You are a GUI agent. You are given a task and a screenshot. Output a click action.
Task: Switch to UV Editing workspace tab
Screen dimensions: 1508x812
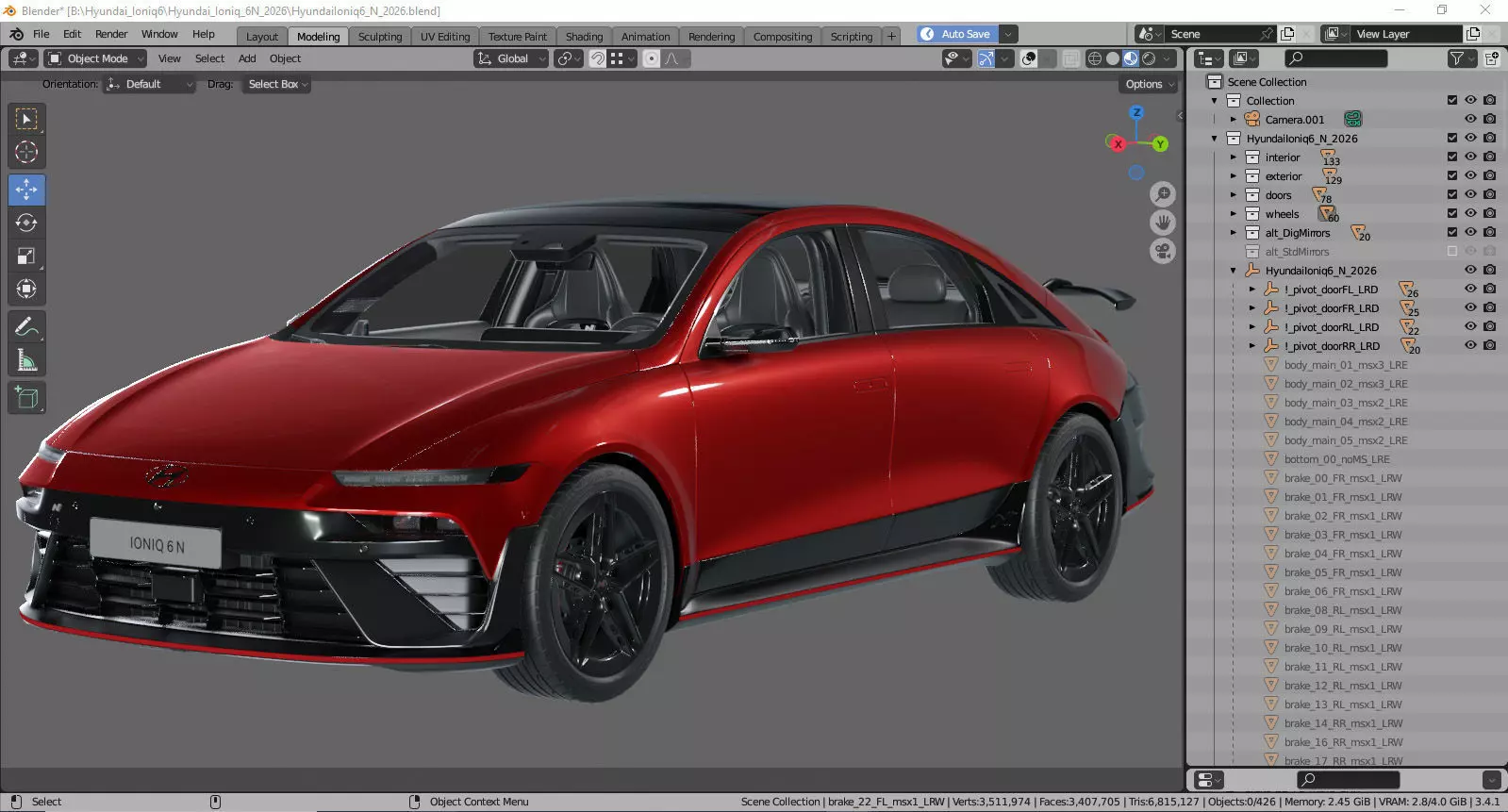pyautogui.click(x=445, y=37)
